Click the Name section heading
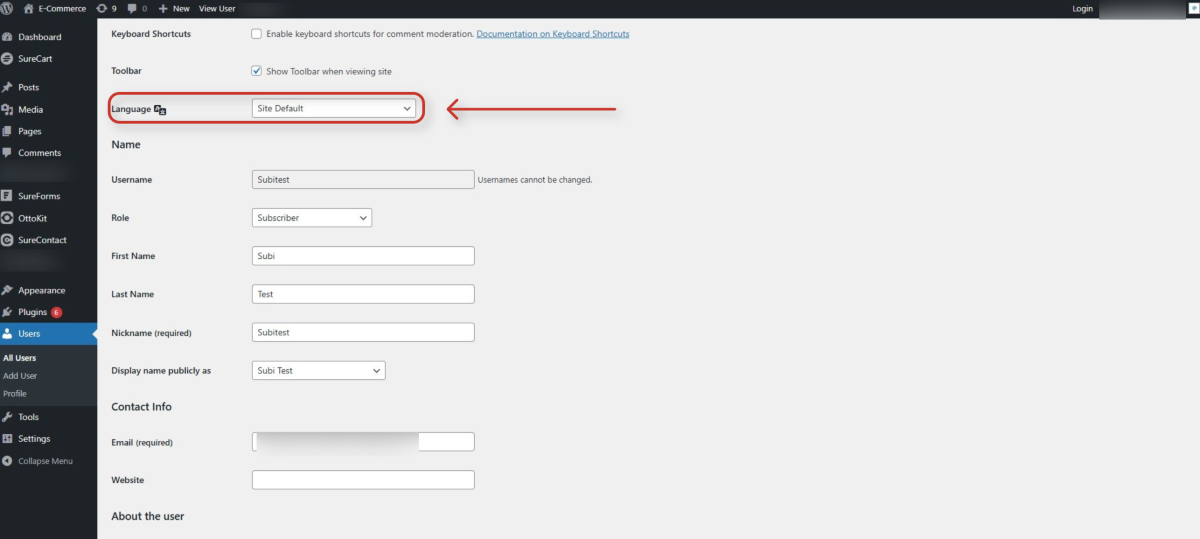The image size is (1200, 539). tap(126, 145)
